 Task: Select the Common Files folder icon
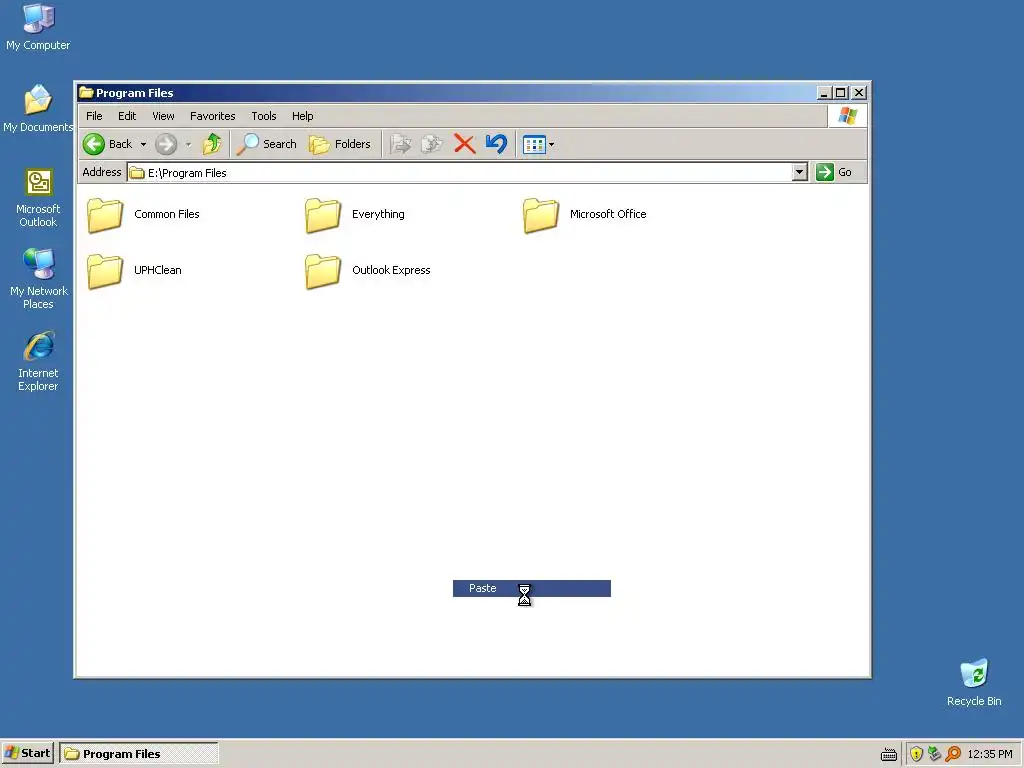point(105,215)
